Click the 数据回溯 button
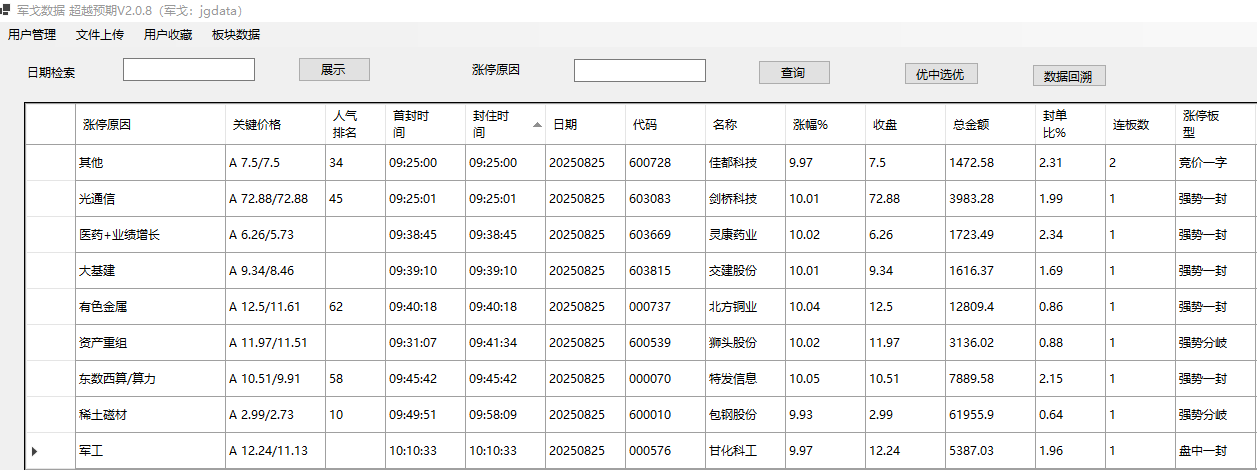The image size is (1257, 470). pos(1068,76)
